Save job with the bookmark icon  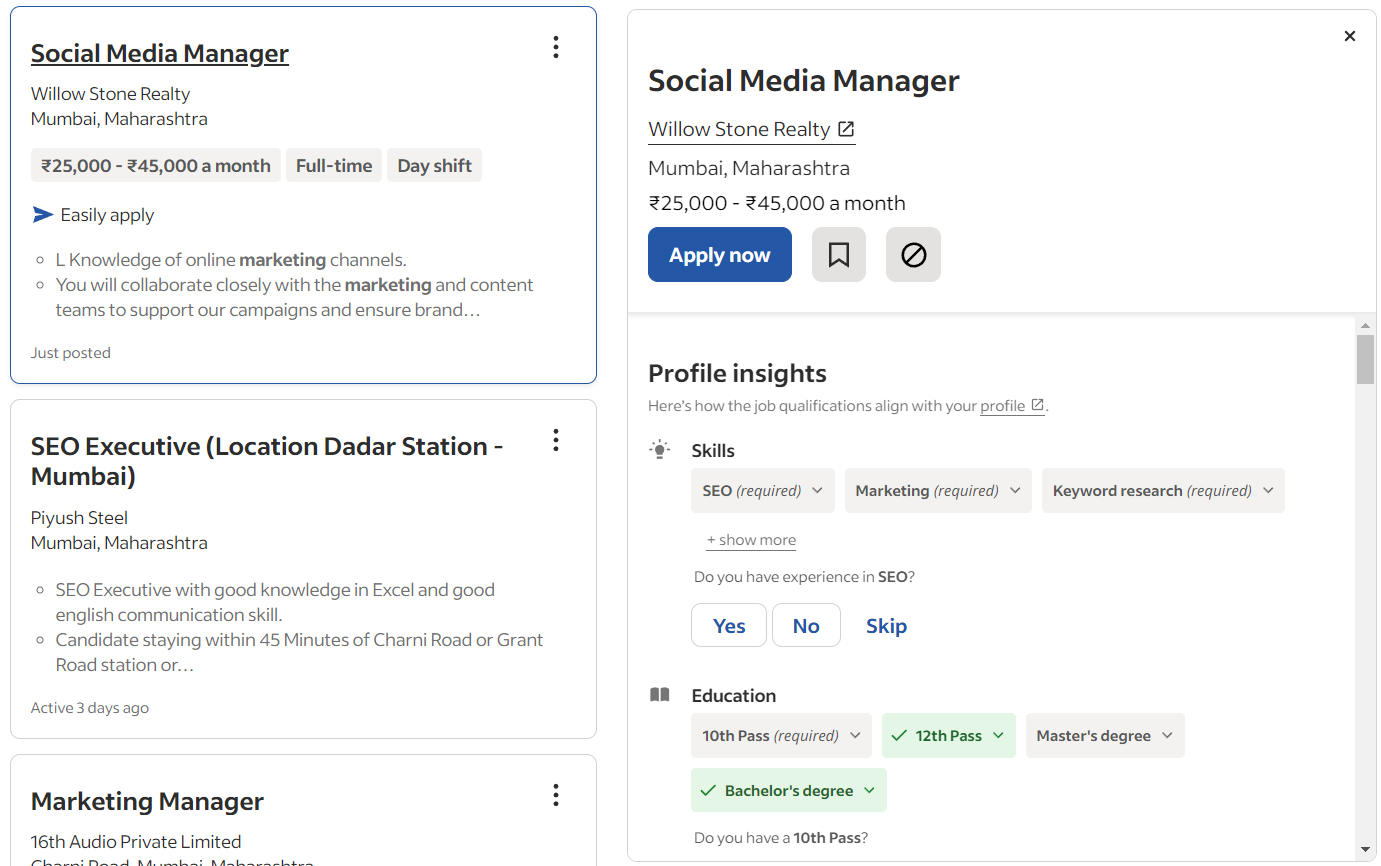tap(839, 255)
